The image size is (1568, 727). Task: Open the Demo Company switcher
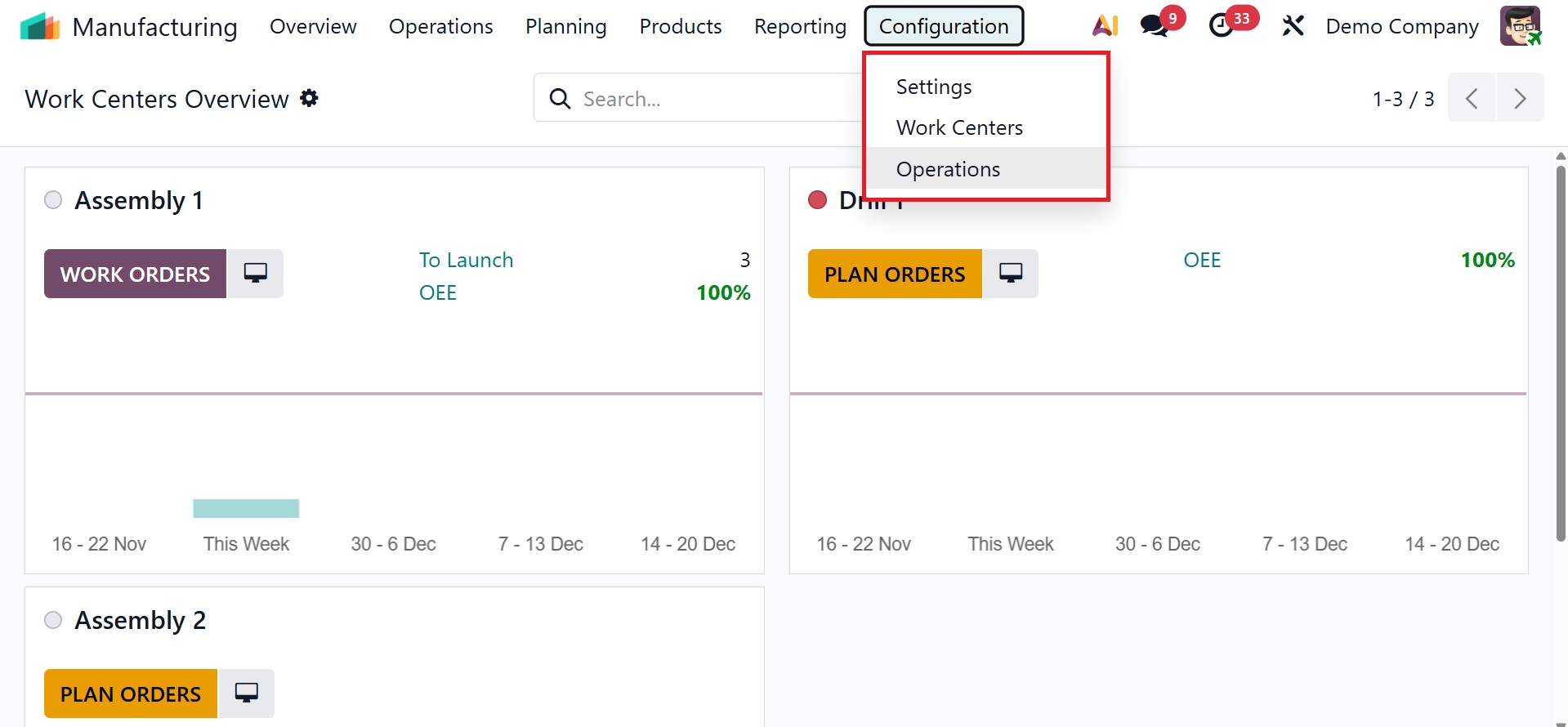click(x=1401, y=26)
